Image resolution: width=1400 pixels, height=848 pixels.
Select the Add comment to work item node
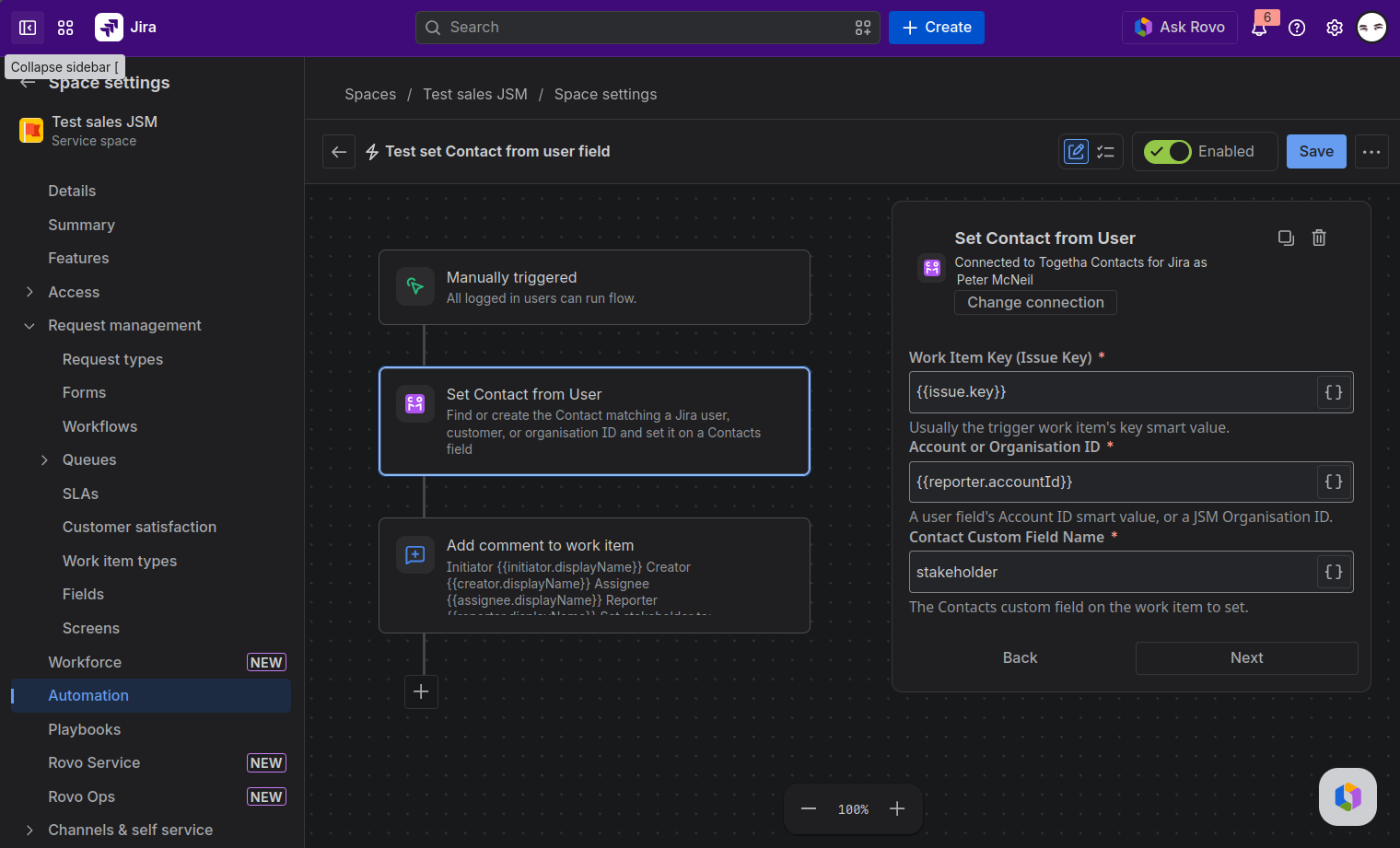tap(594, 575)
